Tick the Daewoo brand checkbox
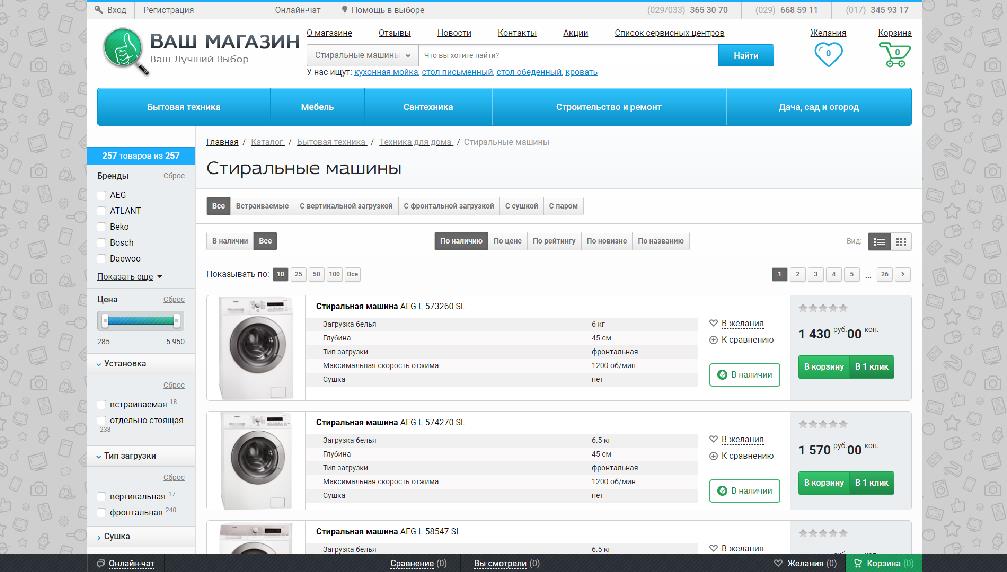 click(x=101, y=259)
